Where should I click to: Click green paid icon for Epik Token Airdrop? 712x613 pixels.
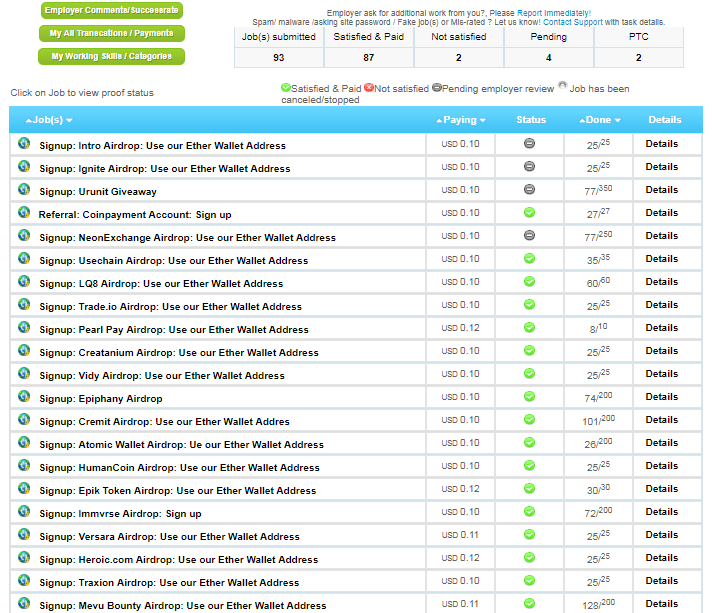coord(529,489)
